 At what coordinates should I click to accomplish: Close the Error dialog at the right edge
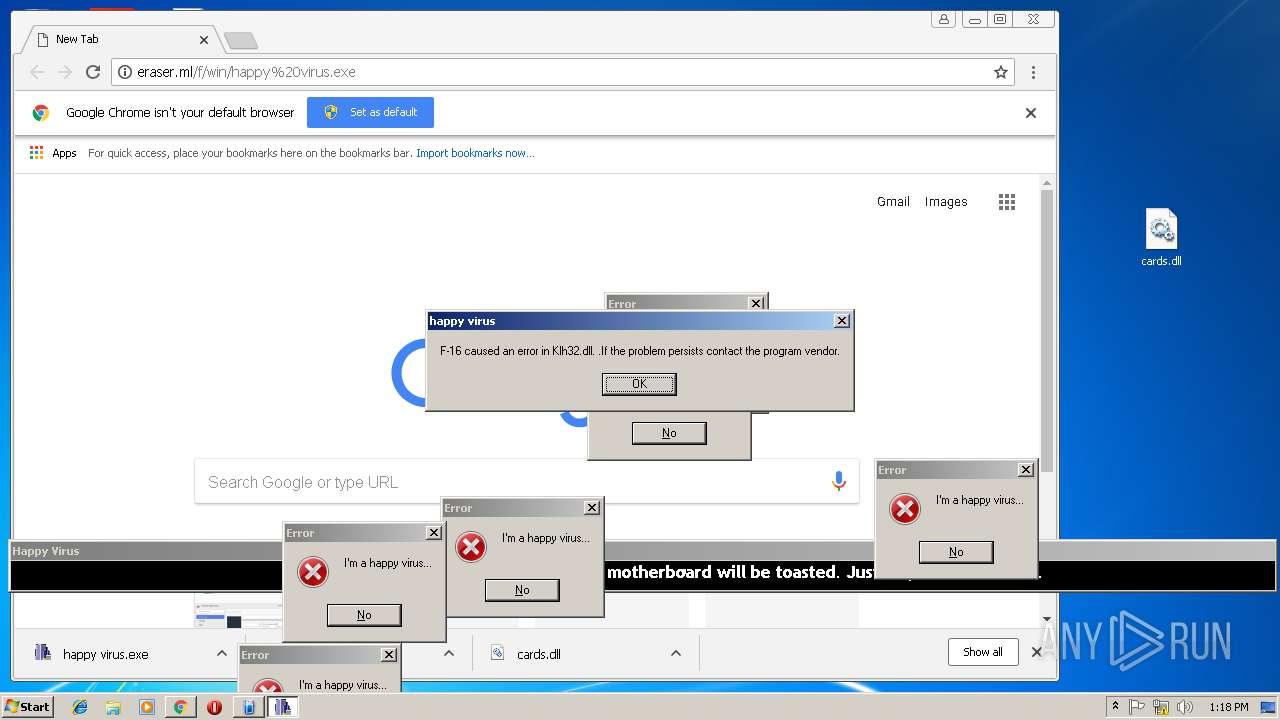point(1026,470)
